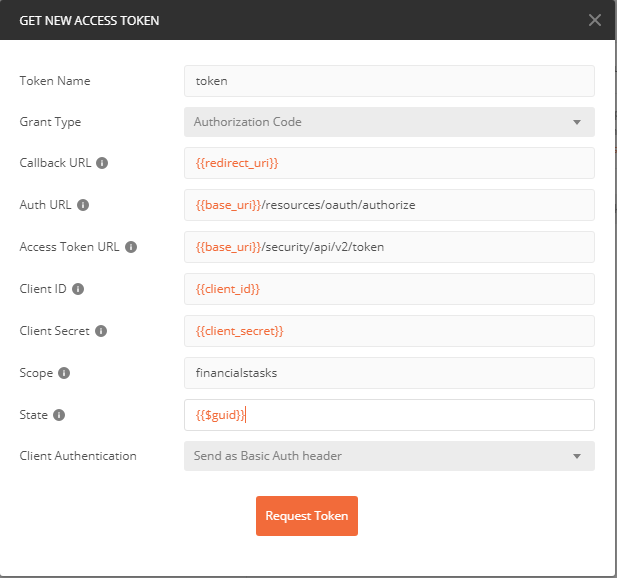Click info icon next to Callback URL
The image size is (617, 579).
[102, 163]
